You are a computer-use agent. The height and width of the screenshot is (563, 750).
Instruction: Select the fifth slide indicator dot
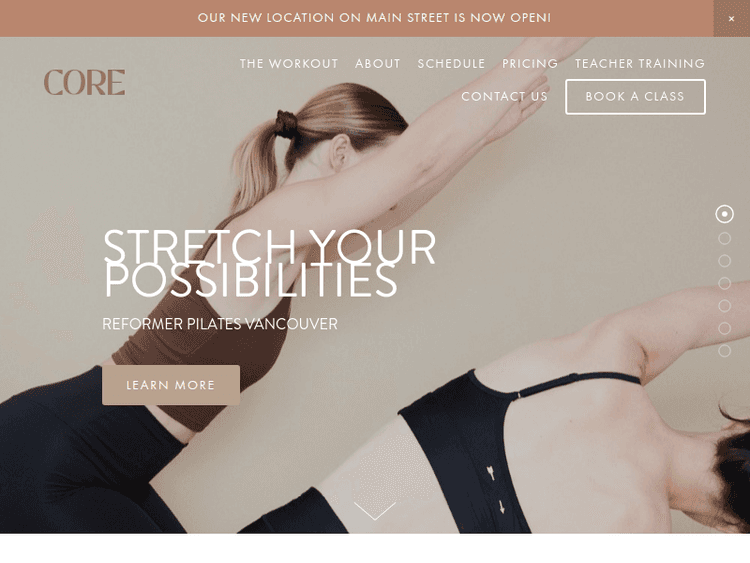coord(724,306)
